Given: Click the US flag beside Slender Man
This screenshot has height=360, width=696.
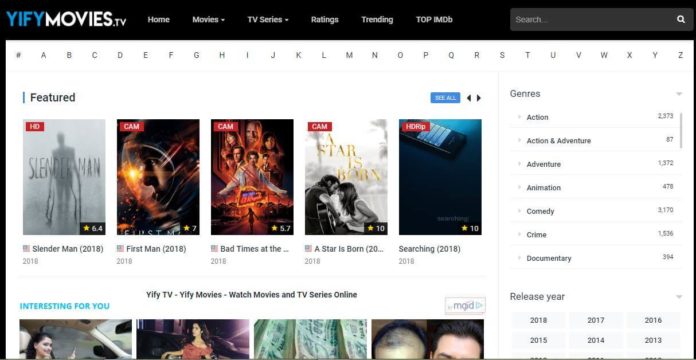Looking at the screenshot, I should (x=26, y=249).
